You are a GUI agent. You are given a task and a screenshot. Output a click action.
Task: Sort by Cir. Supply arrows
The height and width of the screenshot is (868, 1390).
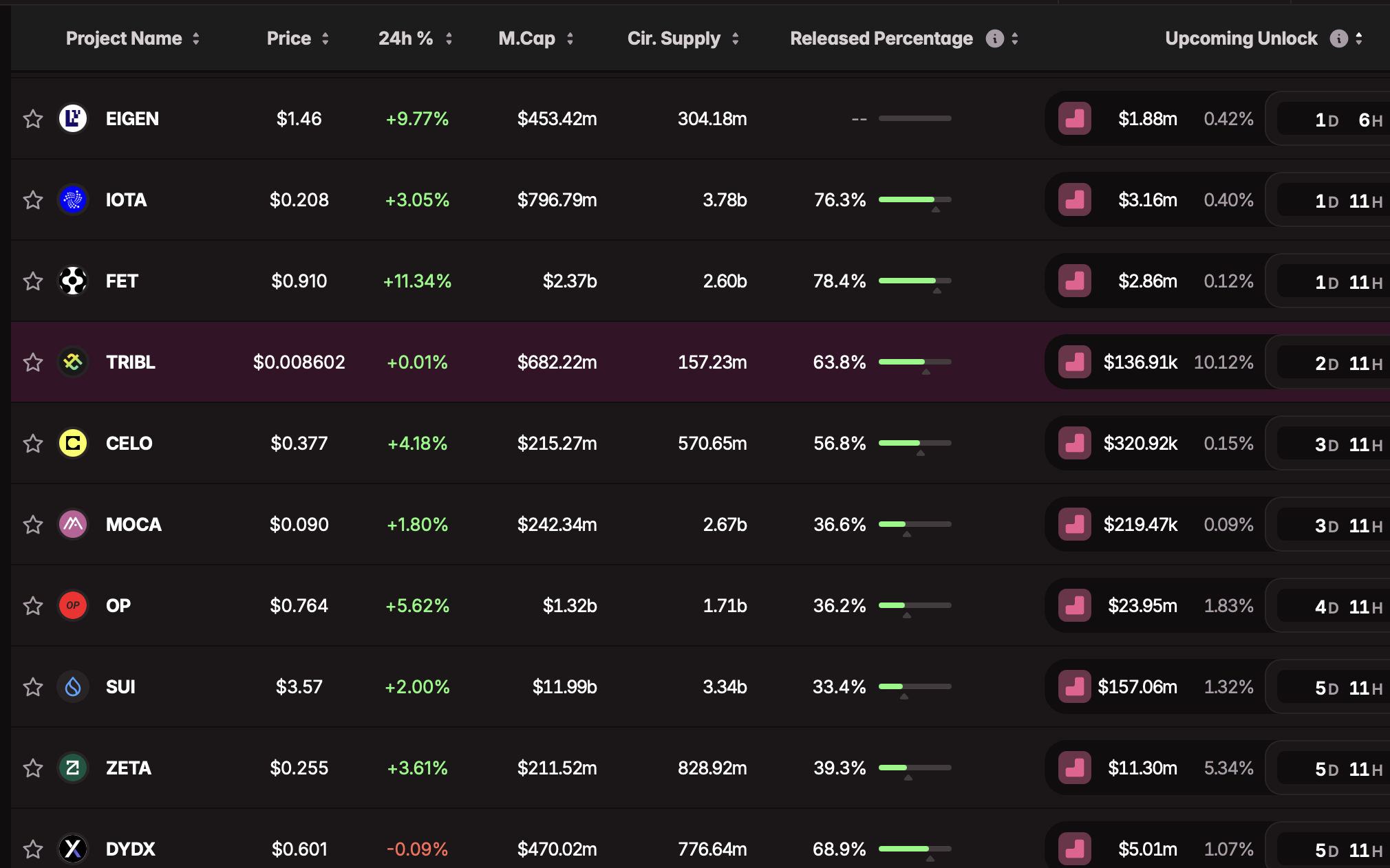736,39
